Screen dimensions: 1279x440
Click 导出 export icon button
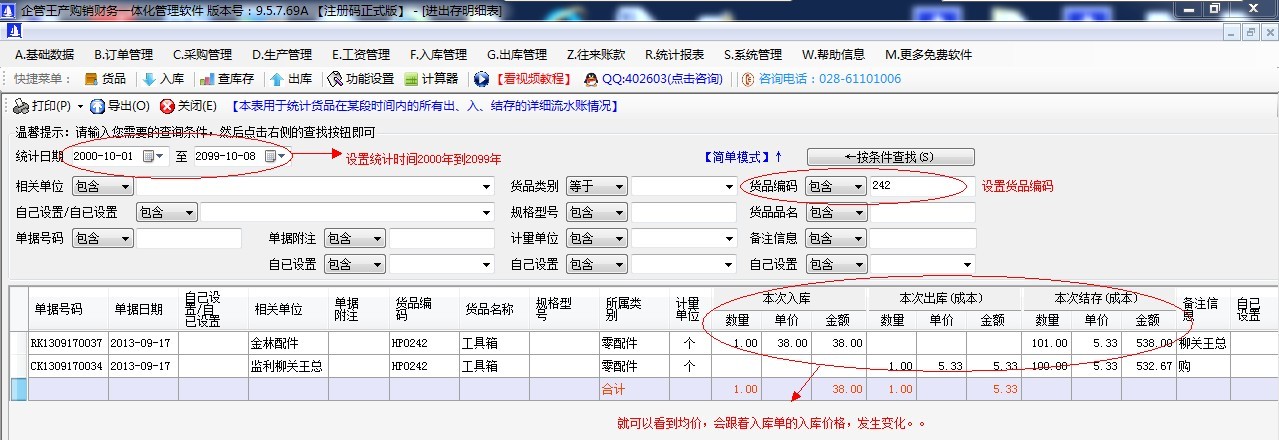coord(98,106)
